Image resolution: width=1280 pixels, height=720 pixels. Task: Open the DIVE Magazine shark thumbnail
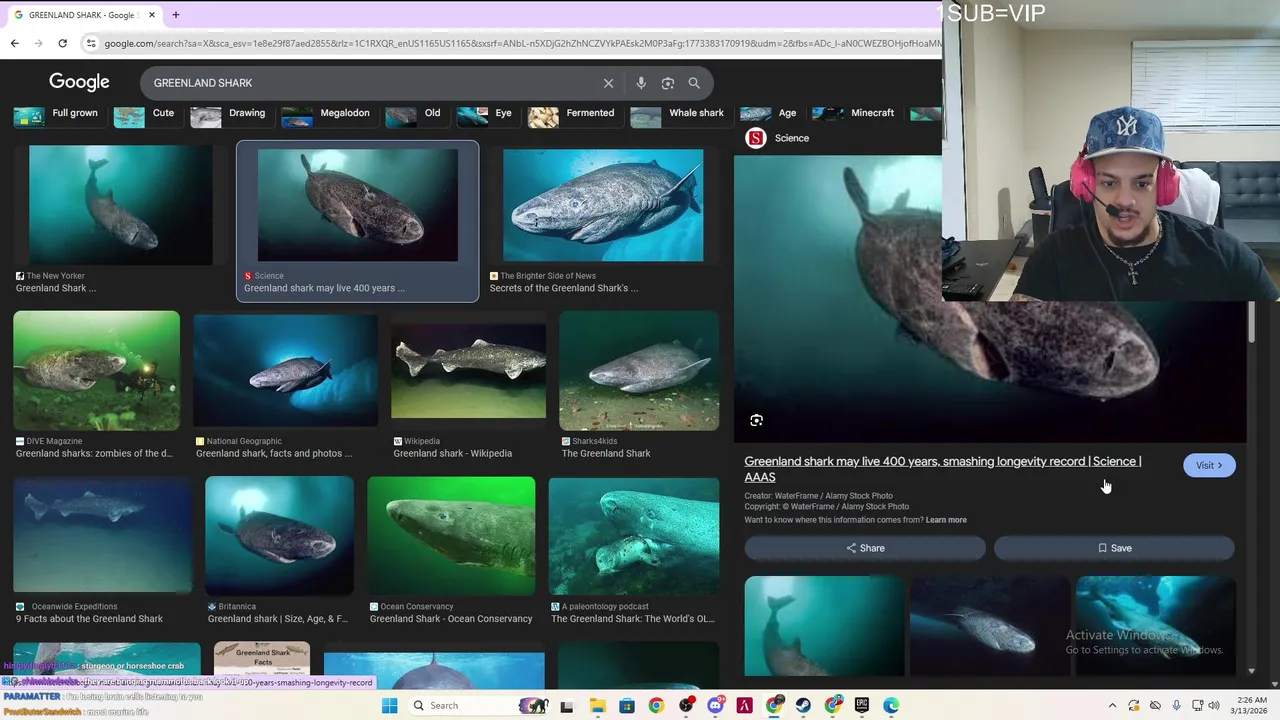point(96,371)
